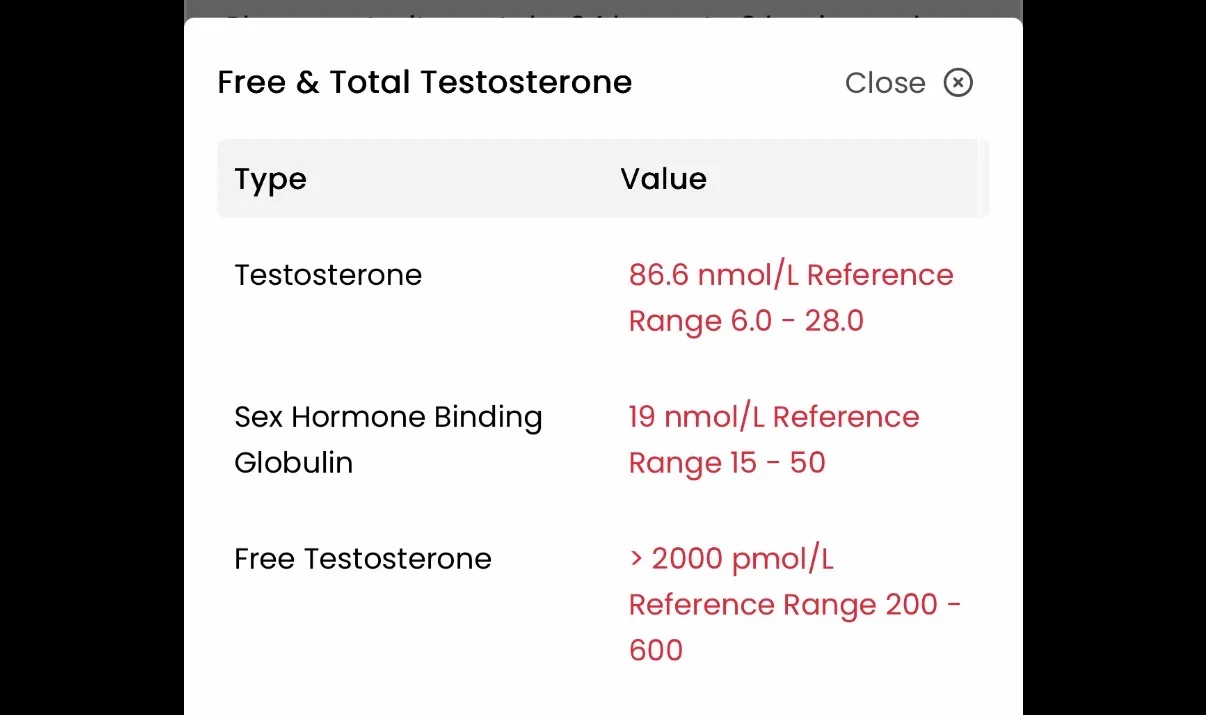1206x715 pixels.
Task: Select the Value column header
Action: point(663,179)
